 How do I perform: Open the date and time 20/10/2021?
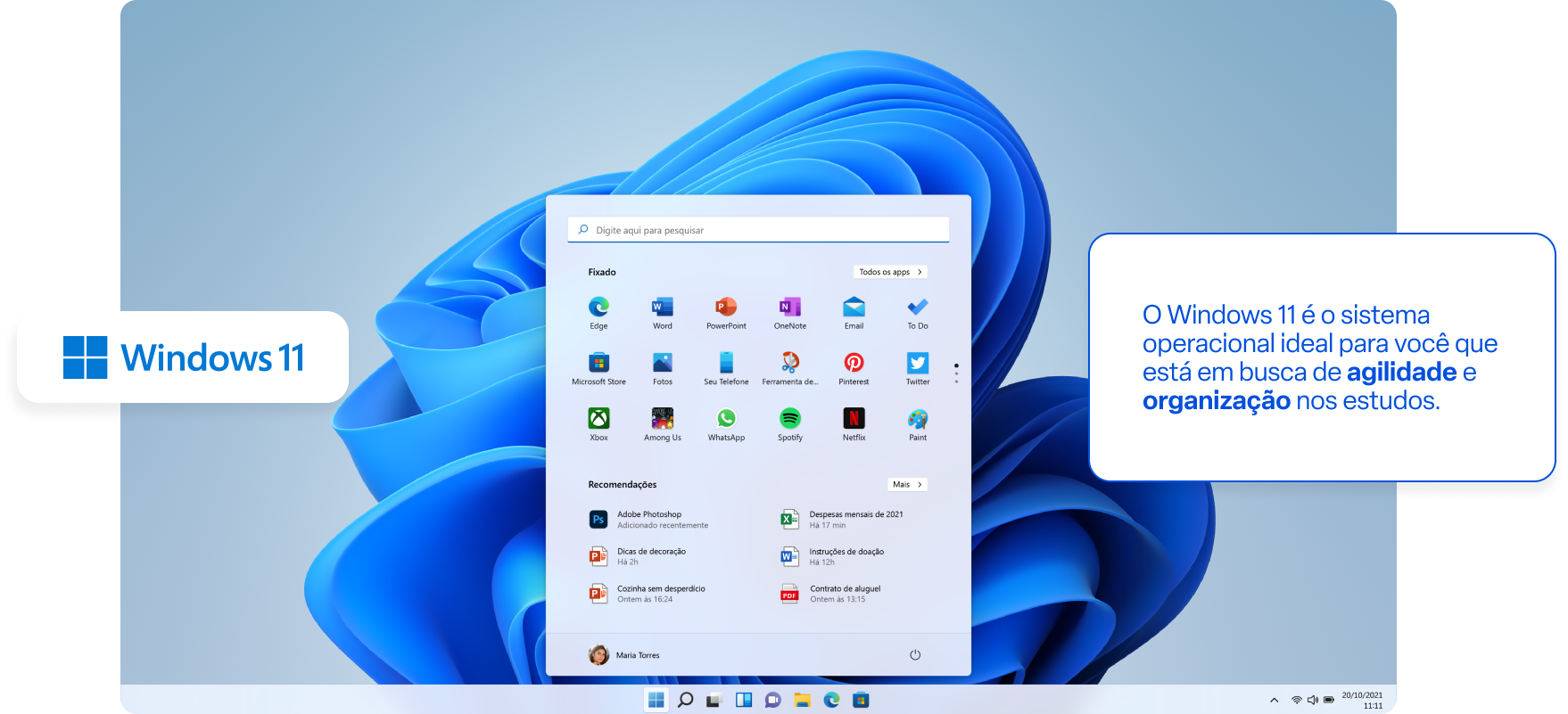(x=1362, y=701)
